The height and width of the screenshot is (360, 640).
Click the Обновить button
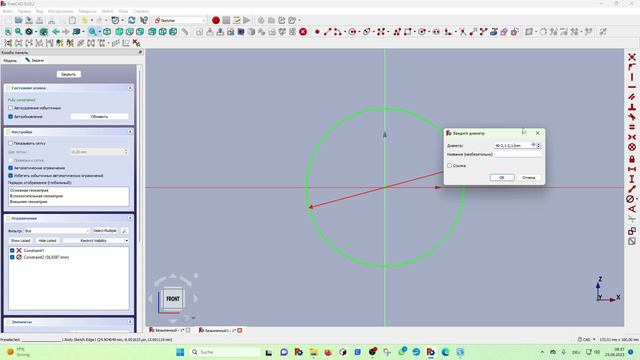99,117
